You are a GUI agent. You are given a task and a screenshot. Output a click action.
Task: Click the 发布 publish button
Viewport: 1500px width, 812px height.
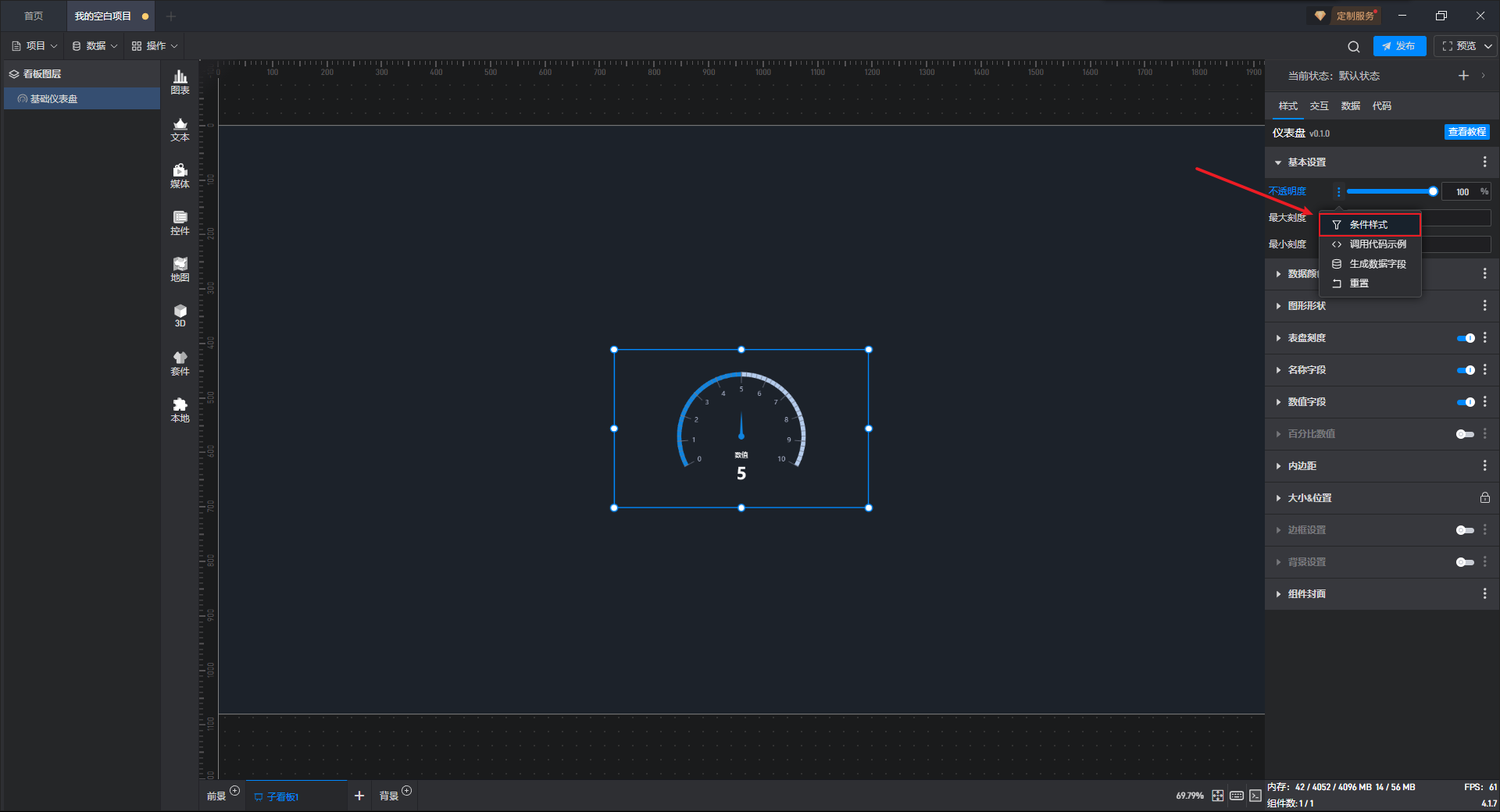click(1399, 46)
